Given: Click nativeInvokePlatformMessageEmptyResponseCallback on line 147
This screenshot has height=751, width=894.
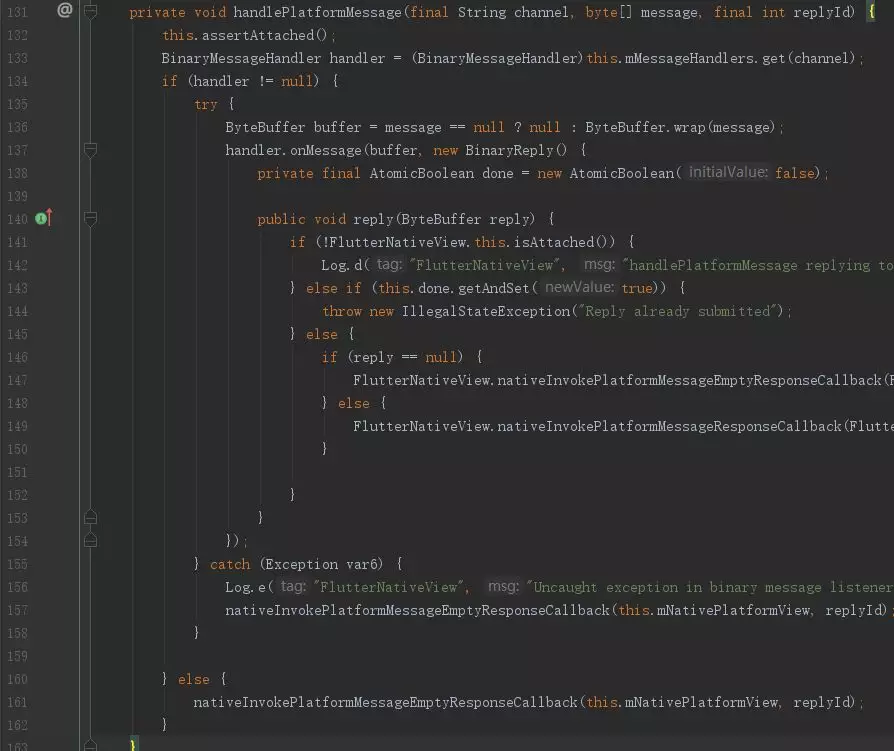Looking at the screenshot, I should [689, 380].
